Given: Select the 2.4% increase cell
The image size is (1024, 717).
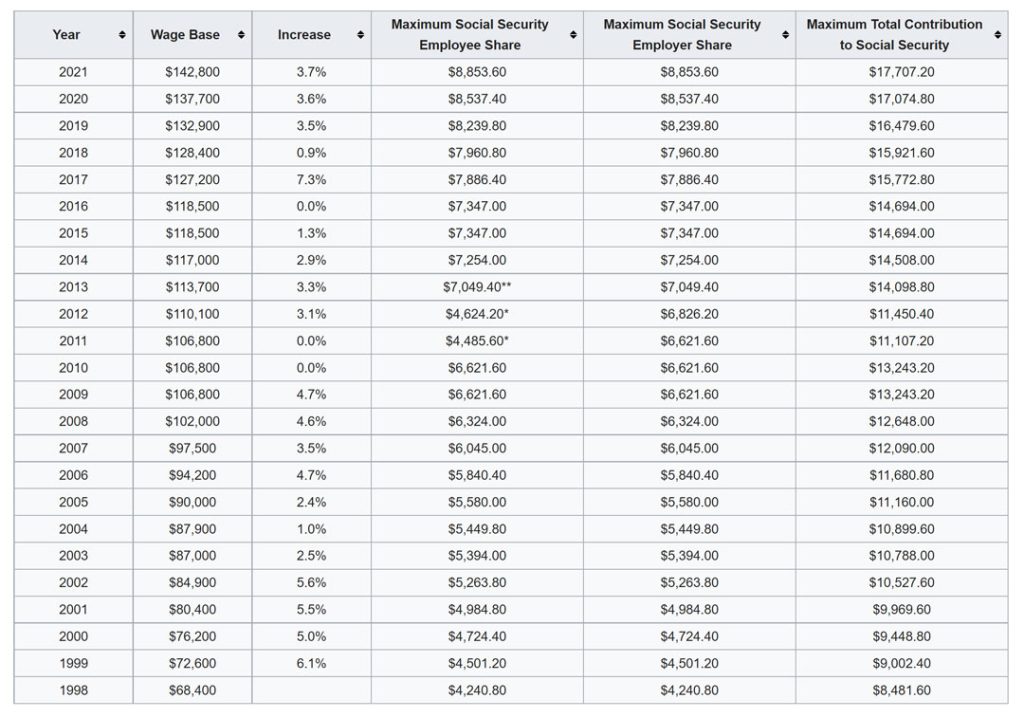Looking at the screenshot, I should (x=312, y=502).
